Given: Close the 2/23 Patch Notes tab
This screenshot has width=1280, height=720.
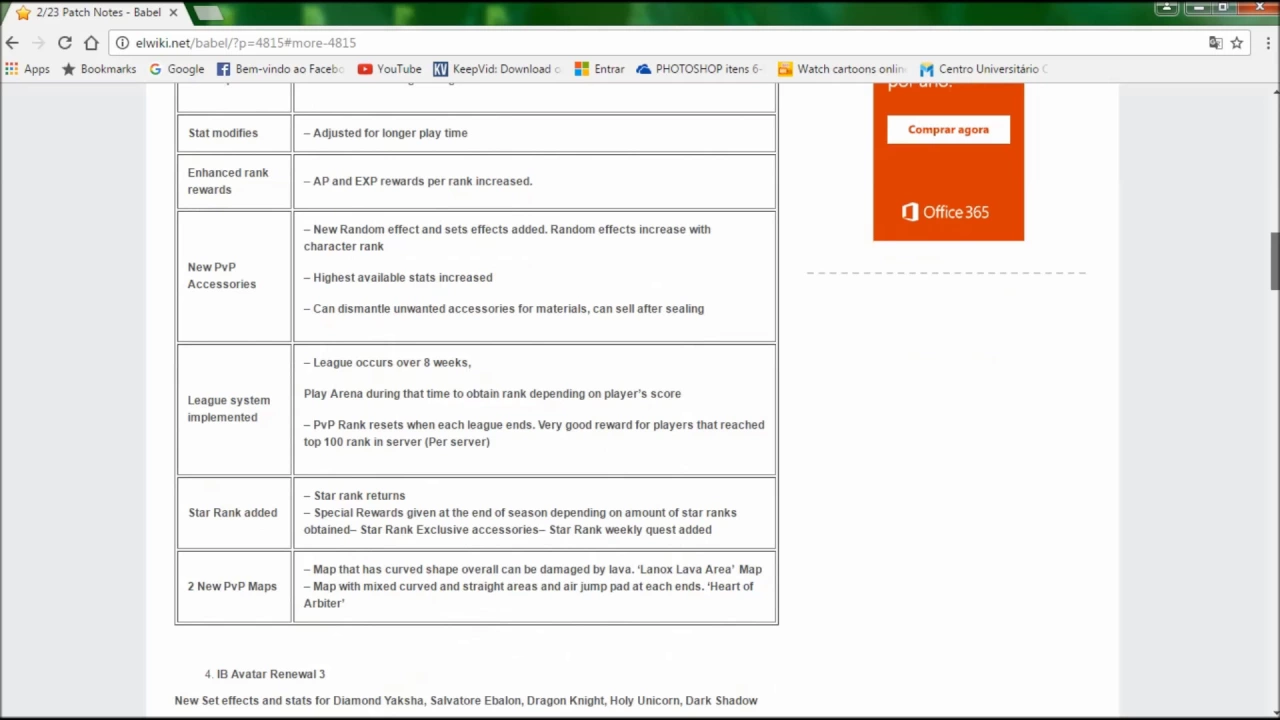Looking at the screenshot, I should (x=173, y=13).
